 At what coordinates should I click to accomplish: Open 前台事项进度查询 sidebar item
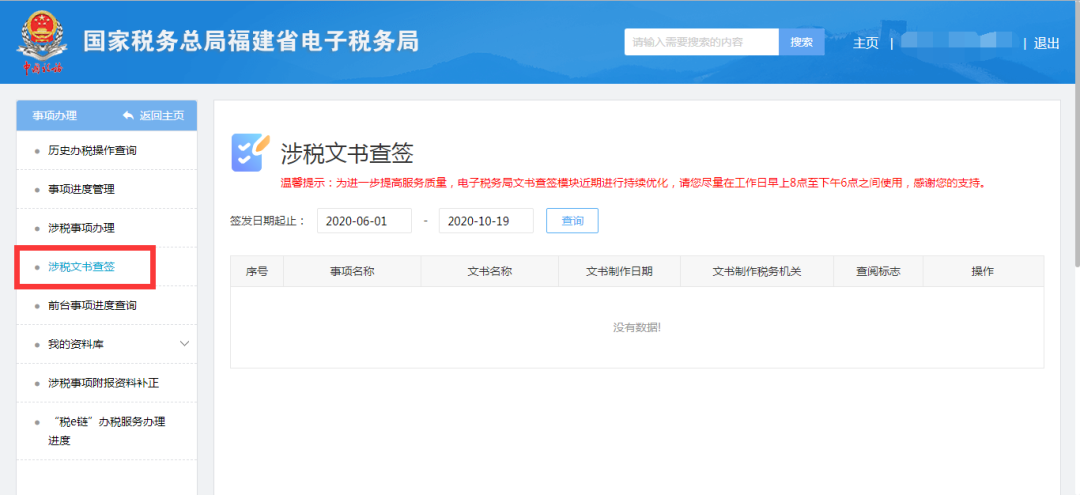pyautogui.click(x=92, y=305)
